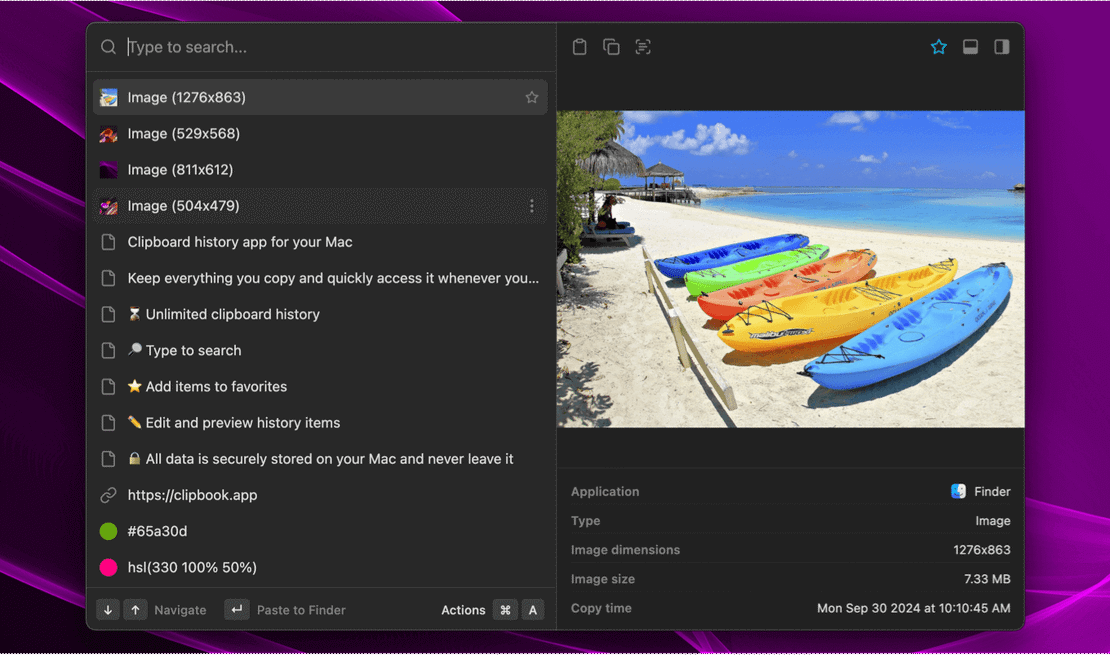Screen dimensions: 1110x655
Task: Select 'Add items to favorites' entry
Action: [x=320, y=387]
